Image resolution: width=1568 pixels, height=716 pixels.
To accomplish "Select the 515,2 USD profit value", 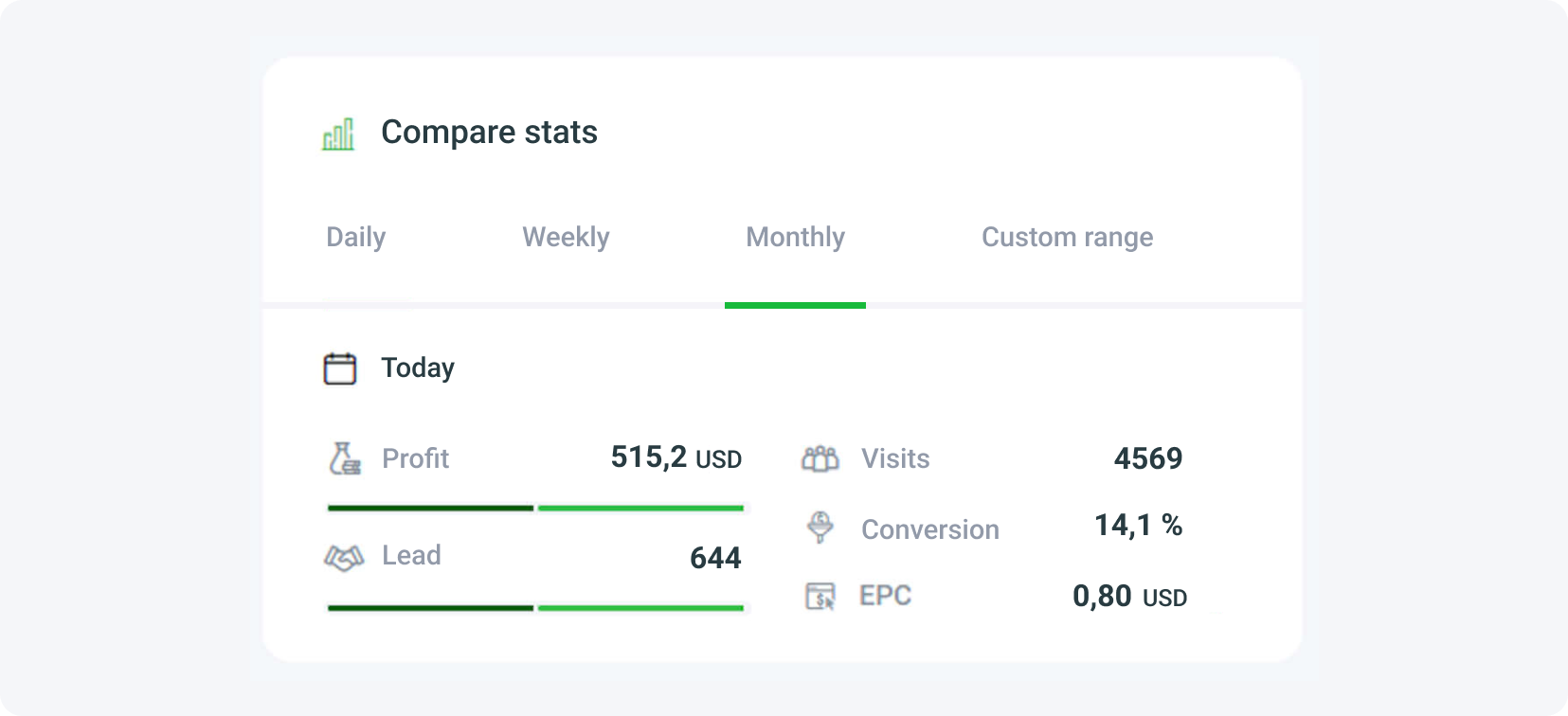I will click(674, 457).
